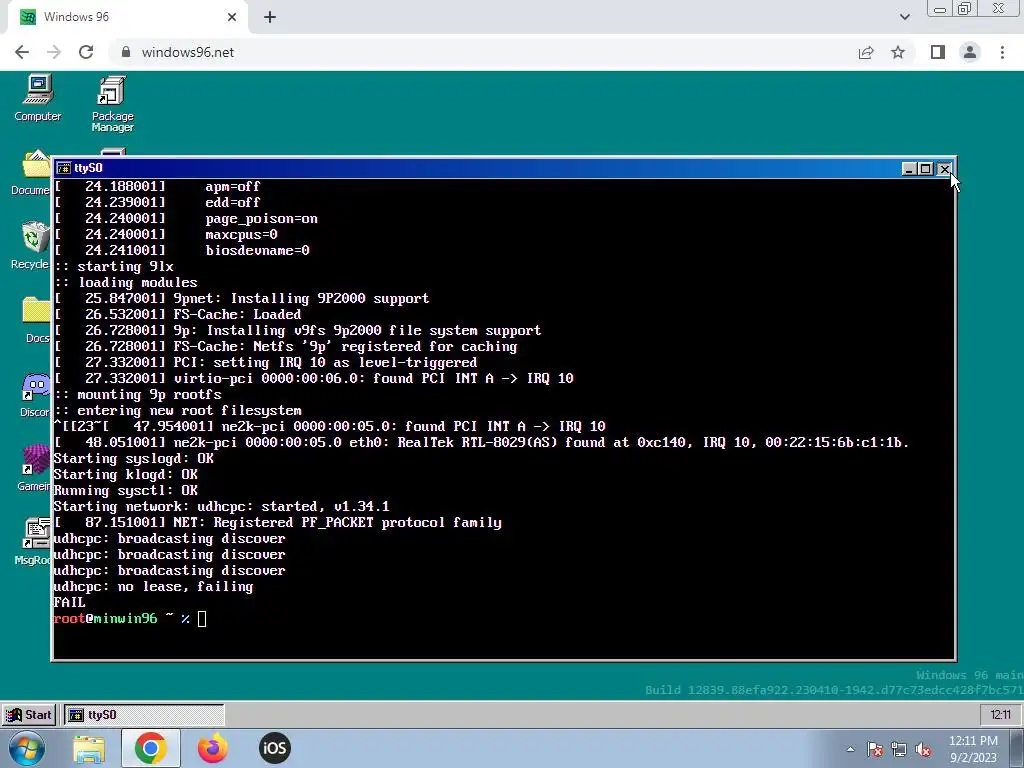Open a new browser tab
This screenshot has width=1024, height=768.
270,18
